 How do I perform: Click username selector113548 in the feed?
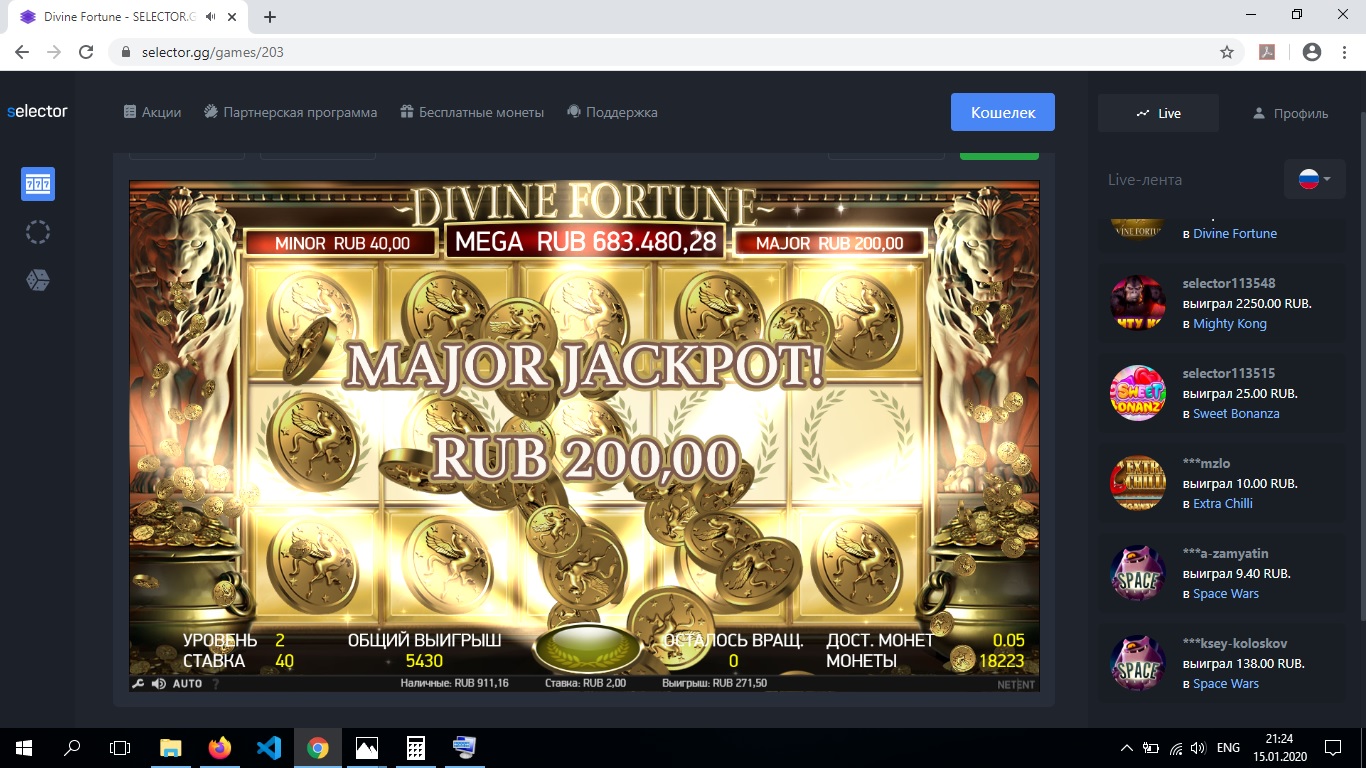coord(1229,283)
